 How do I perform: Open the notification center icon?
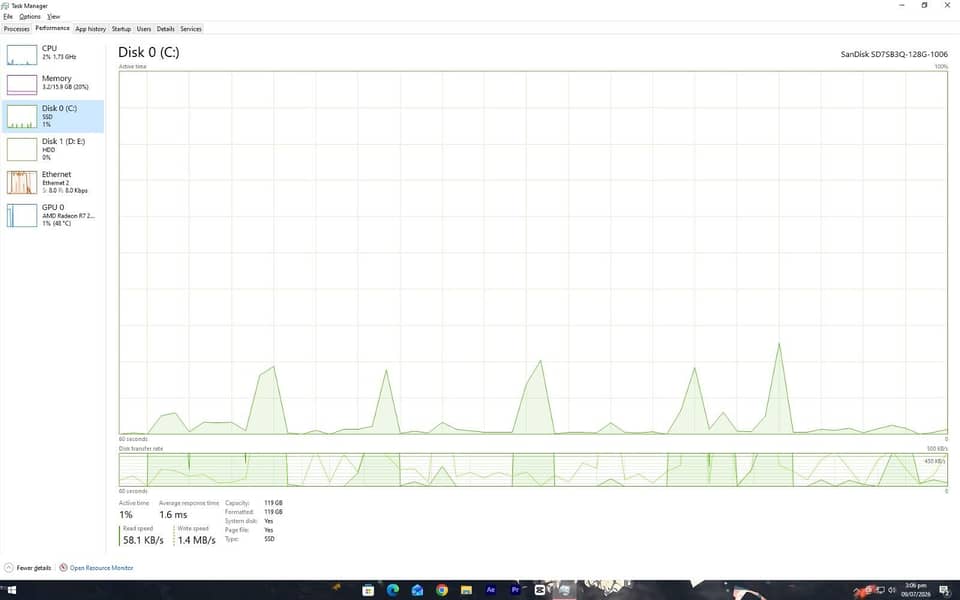coord(944,590)
